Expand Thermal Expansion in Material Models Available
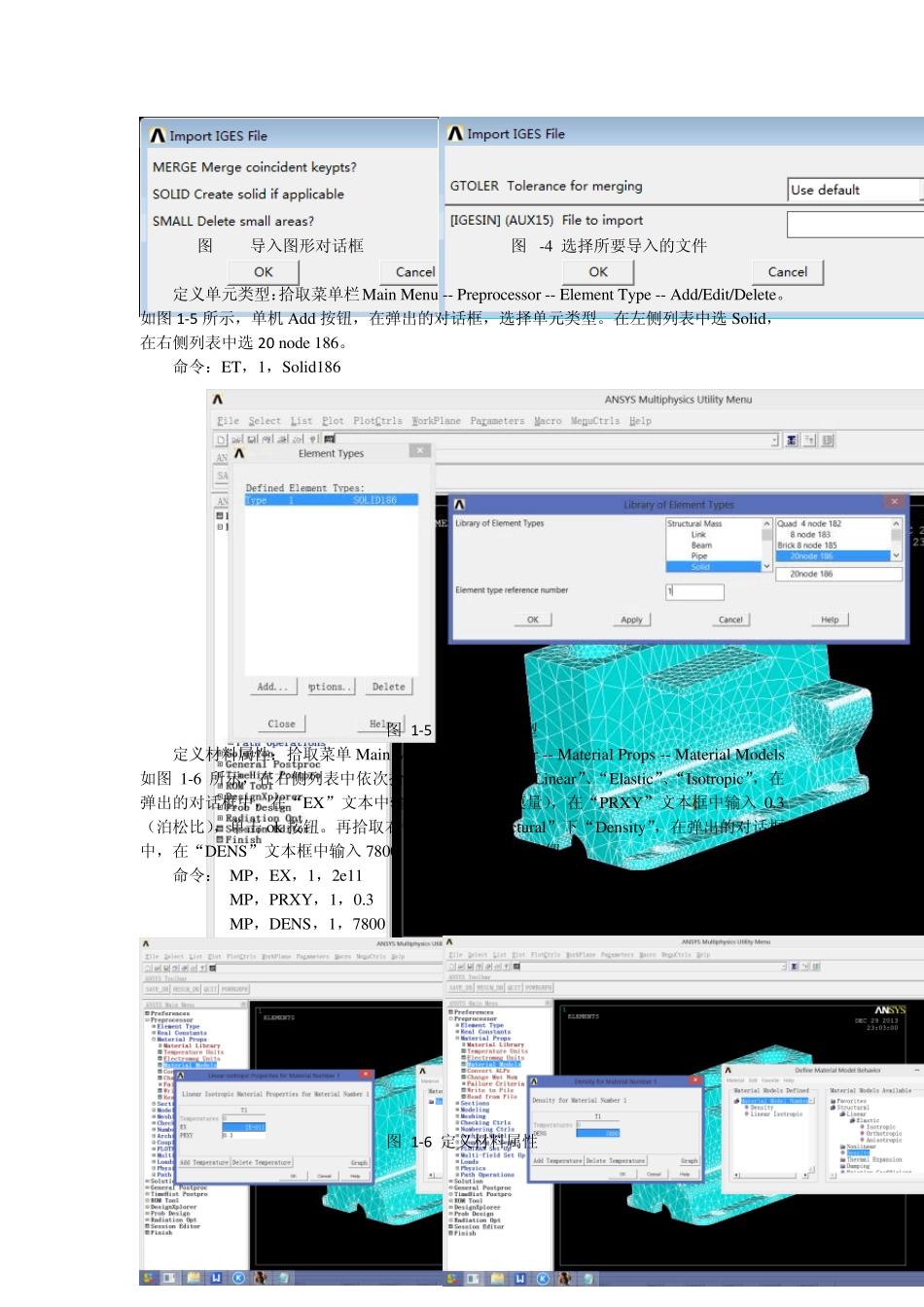The height and width of the screenshot is (1307, 924). 842,1159
